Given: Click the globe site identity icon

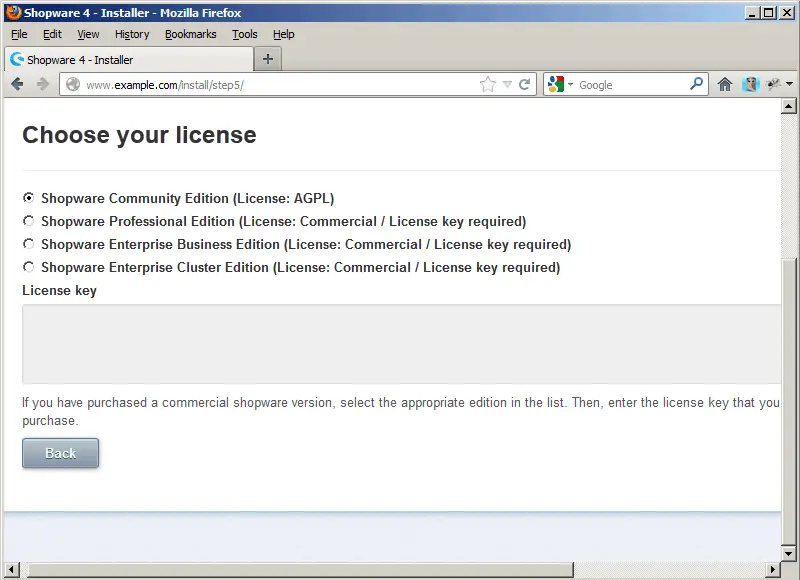Looking at the screenshot, I should (73, 84).
